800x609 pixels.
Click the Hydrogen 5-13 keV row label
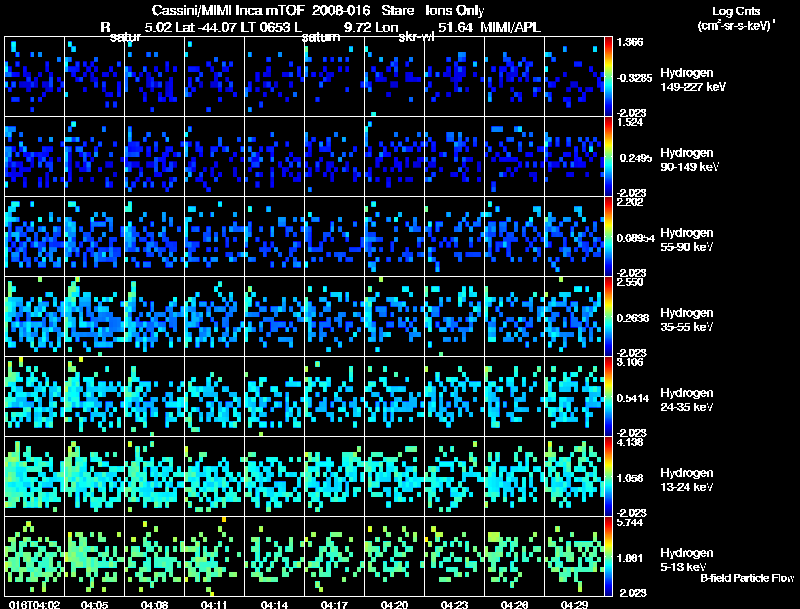click(687, 560)
